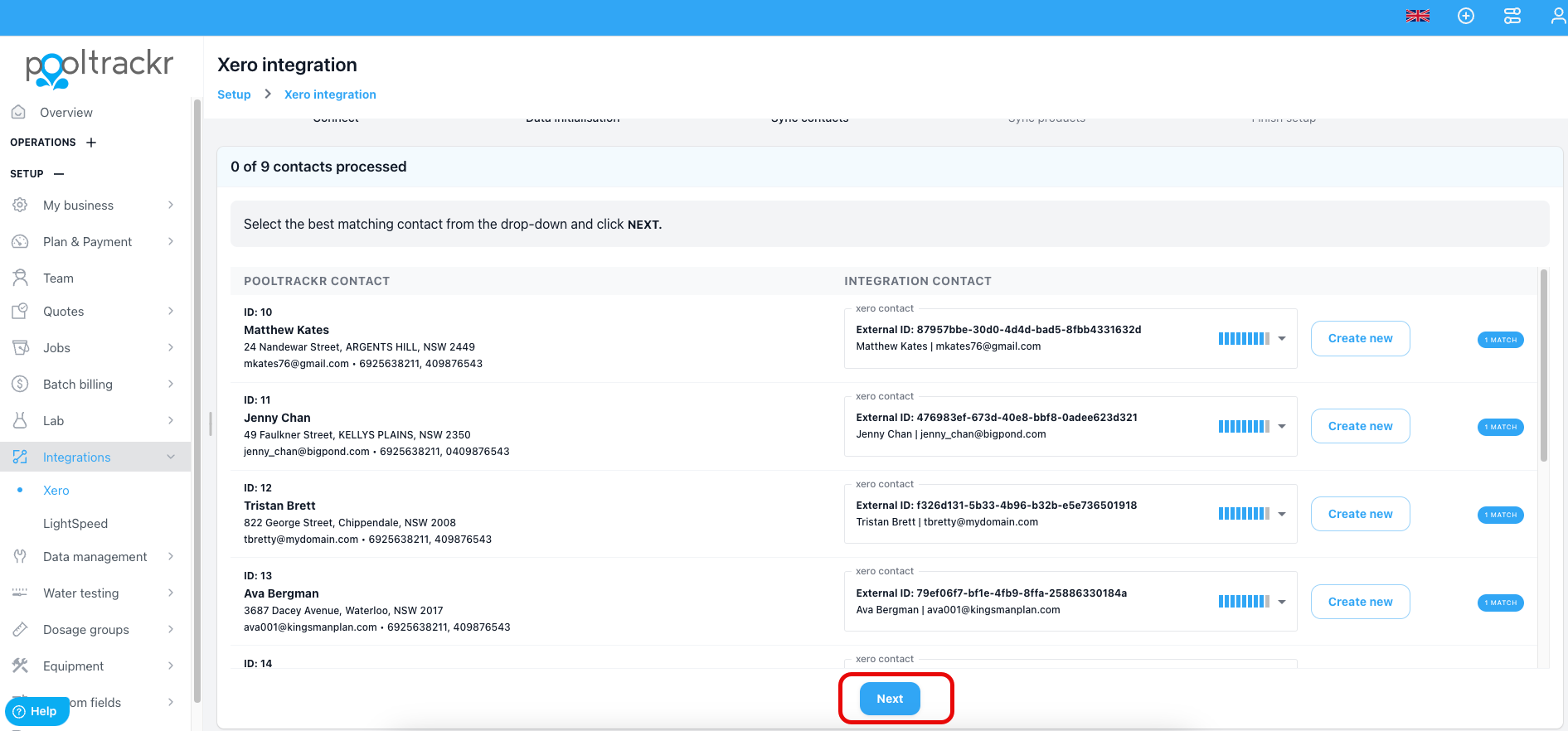Click the Overview home icon
This screenshot has width=1568, height=731.
click(19, 112)
